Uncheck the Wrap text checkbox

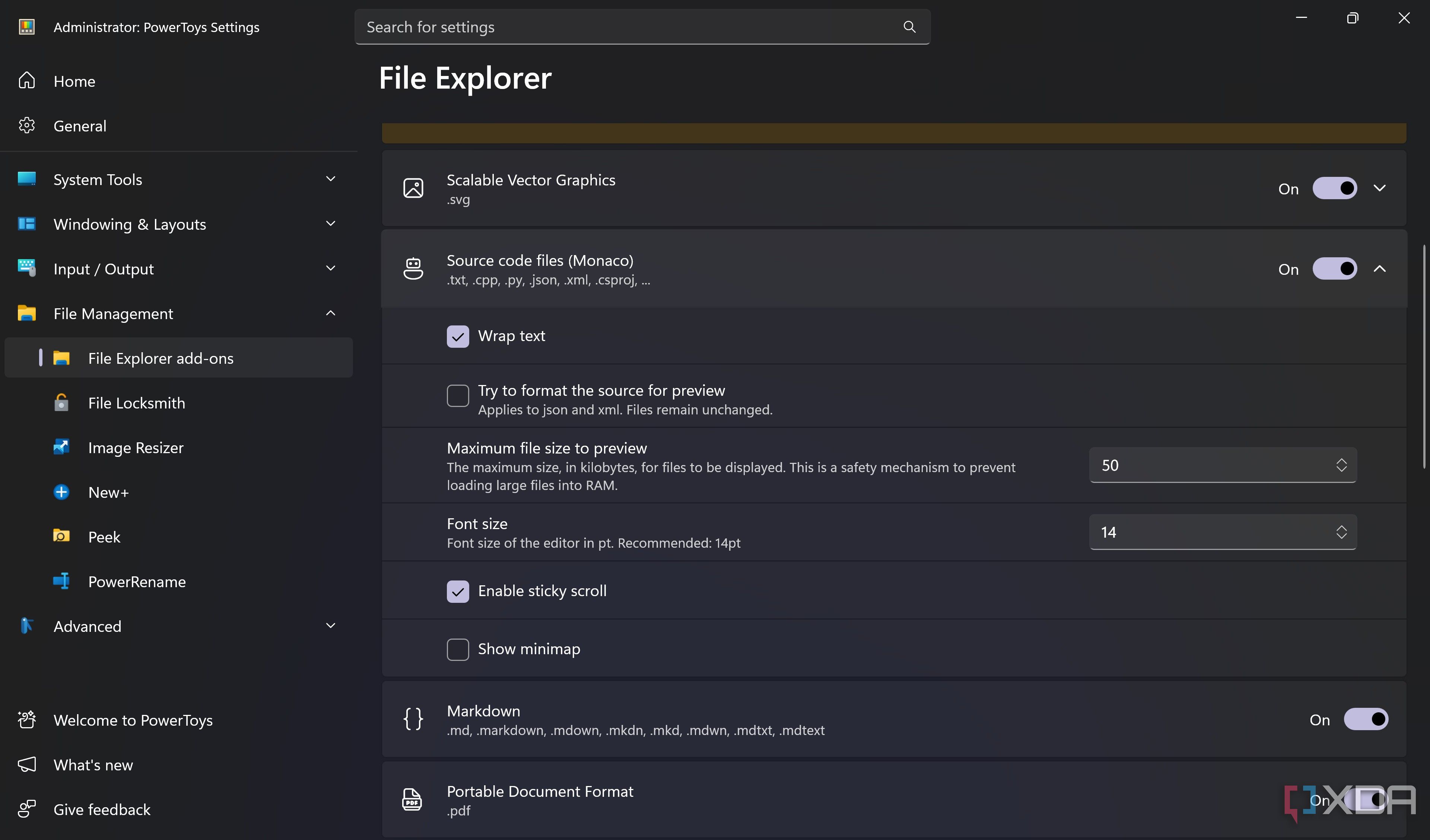tap(457, 336)
